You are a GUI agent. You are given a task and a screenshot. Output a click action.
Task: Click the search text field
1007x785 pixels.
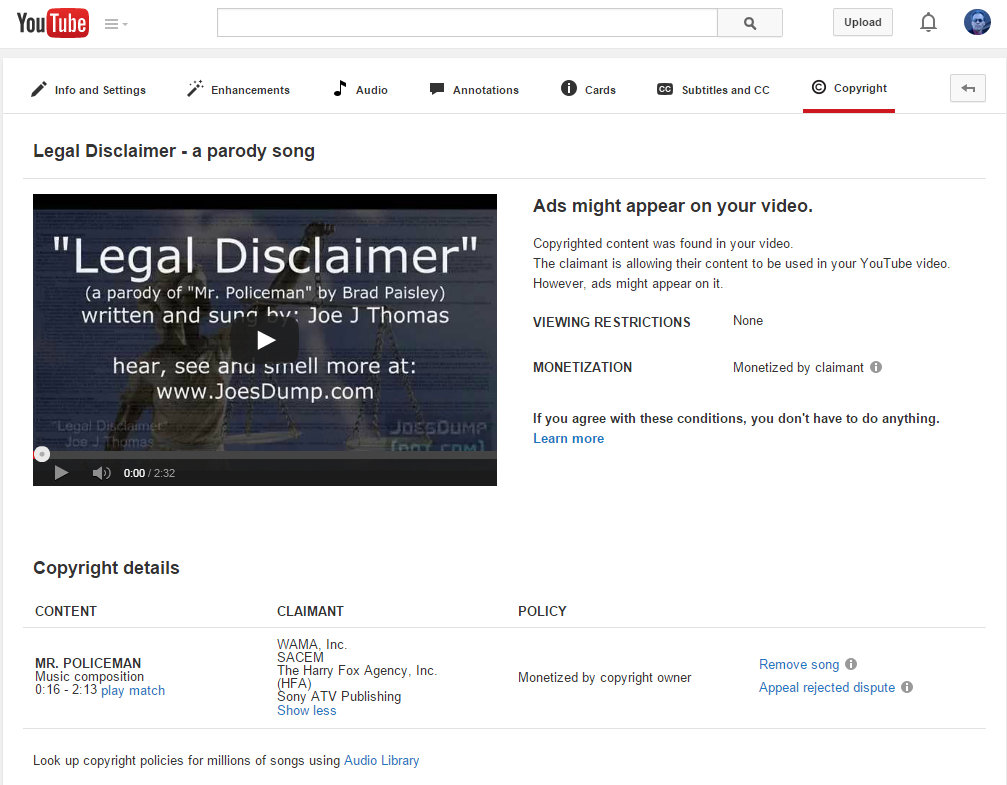point(467,22)
